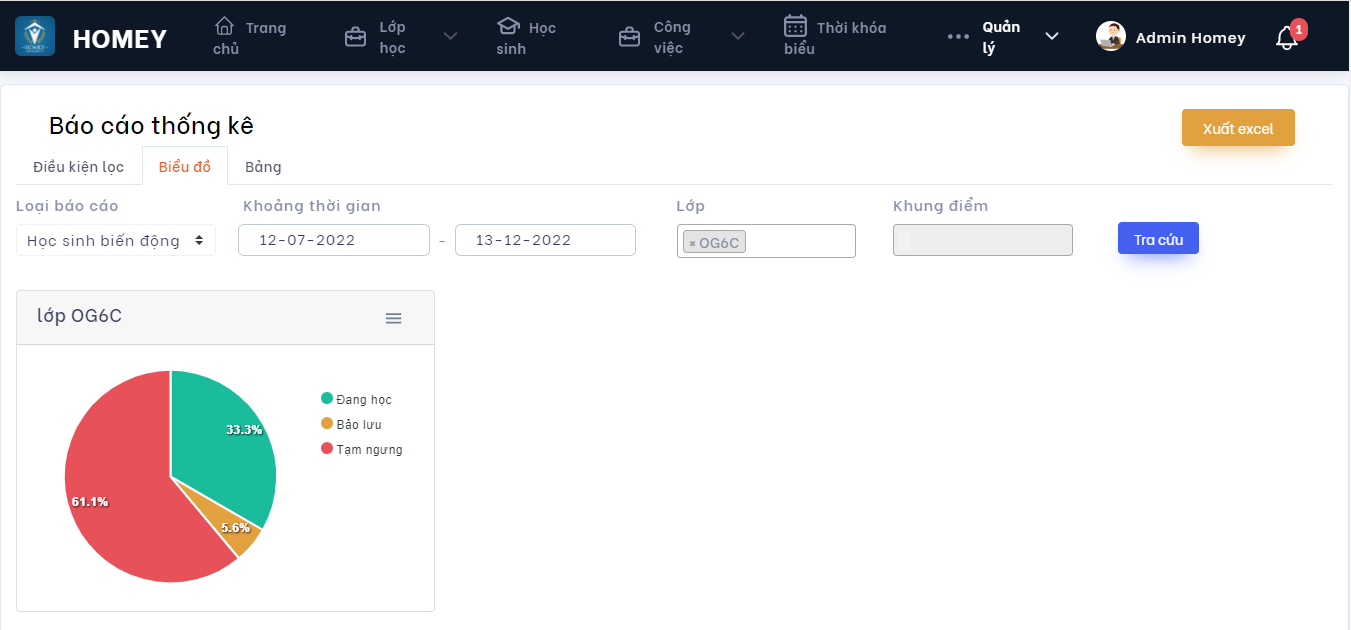Click the Lớp học briefcase icon
This screenshot has width=1351, height=630.
355,38
